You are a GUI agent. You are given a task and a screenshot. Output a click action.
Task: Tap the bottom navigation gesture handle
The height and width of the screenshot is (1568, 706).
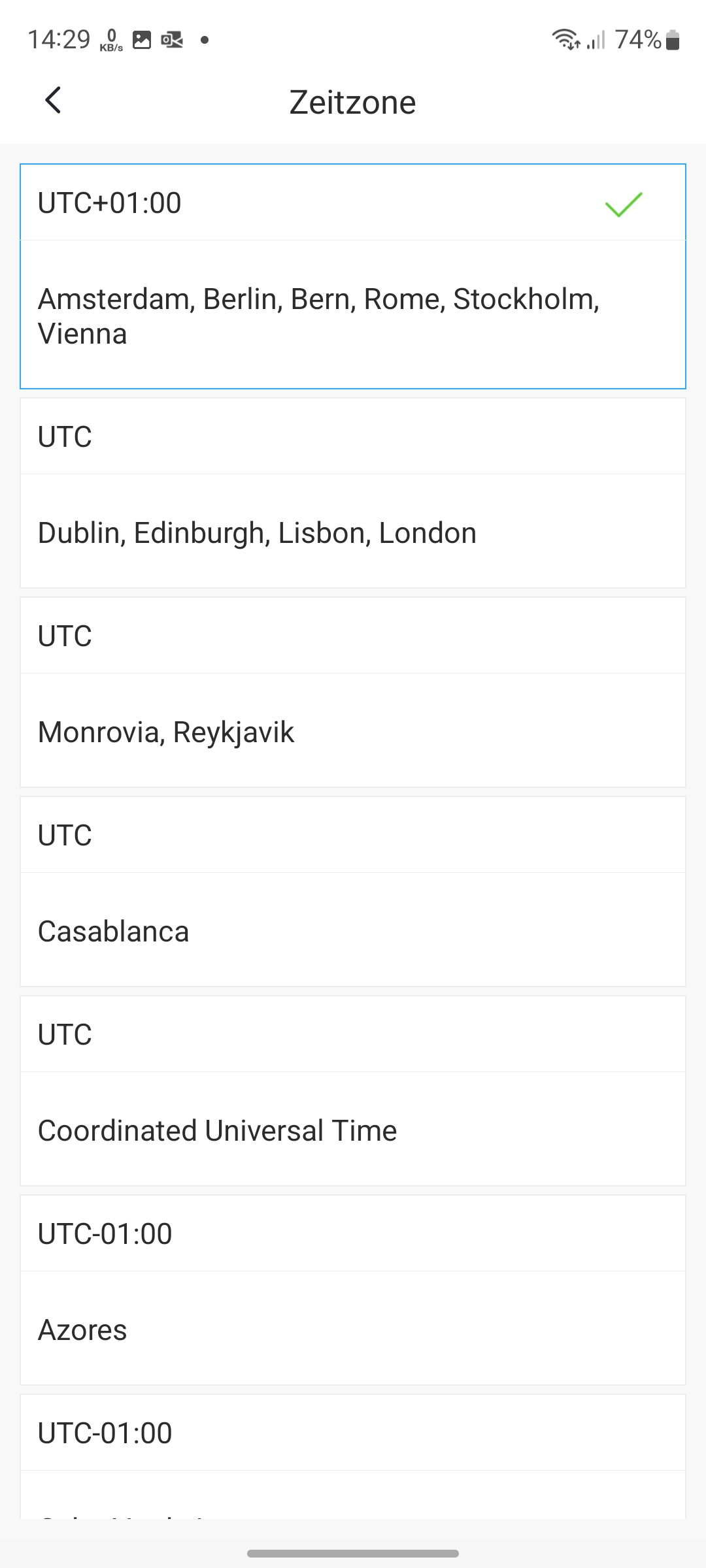353,1553
